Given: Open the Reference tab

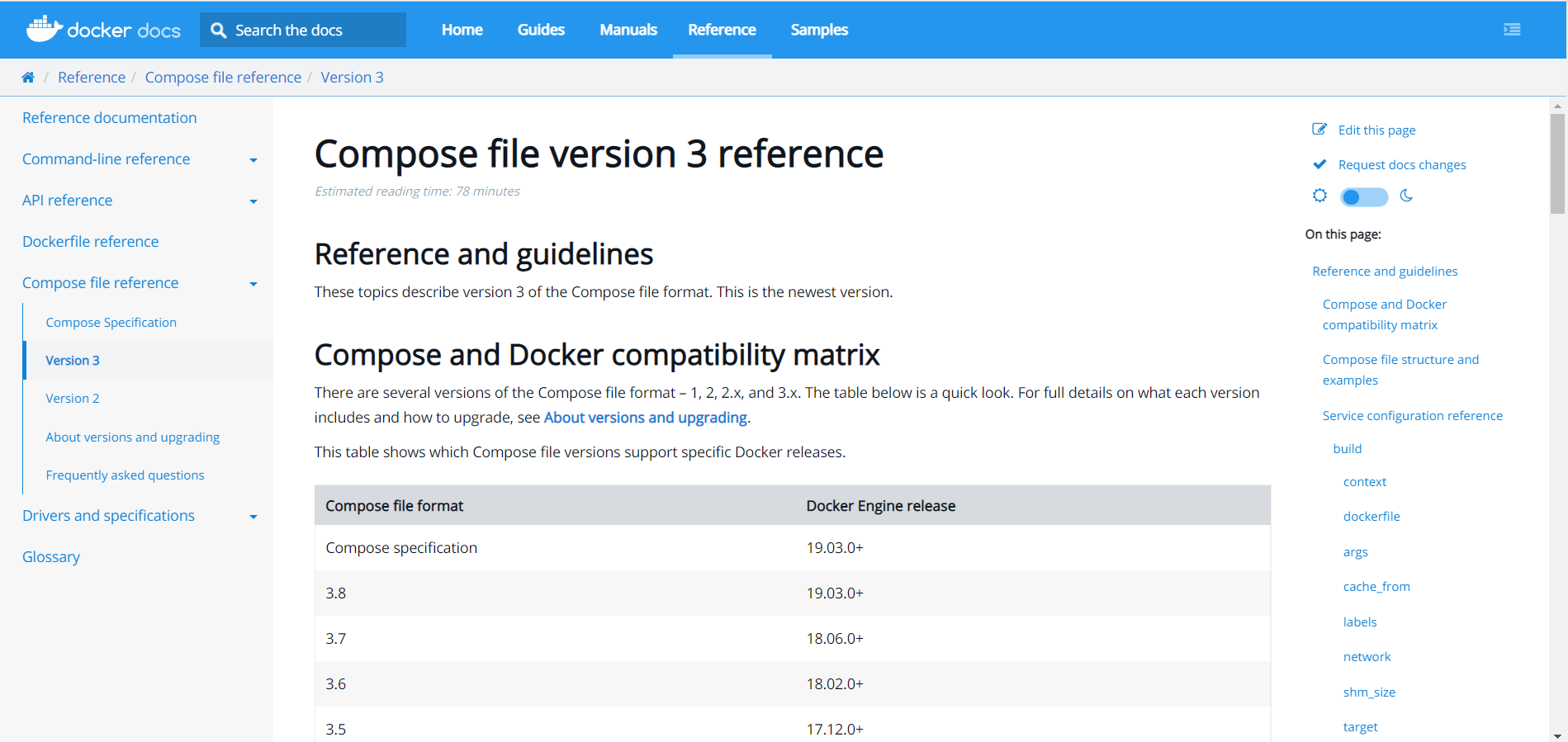Looking at the screenshot, I should (x=722, y=30).
